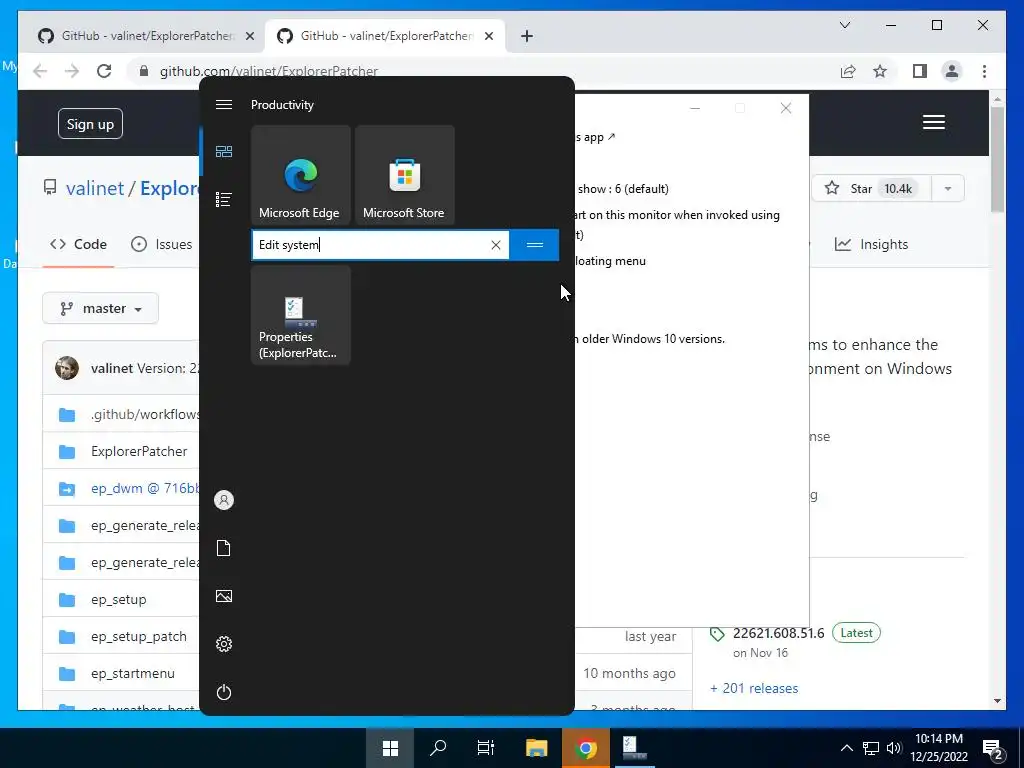Switch to the all apps list icon
1024x768 pixels.
224,199
